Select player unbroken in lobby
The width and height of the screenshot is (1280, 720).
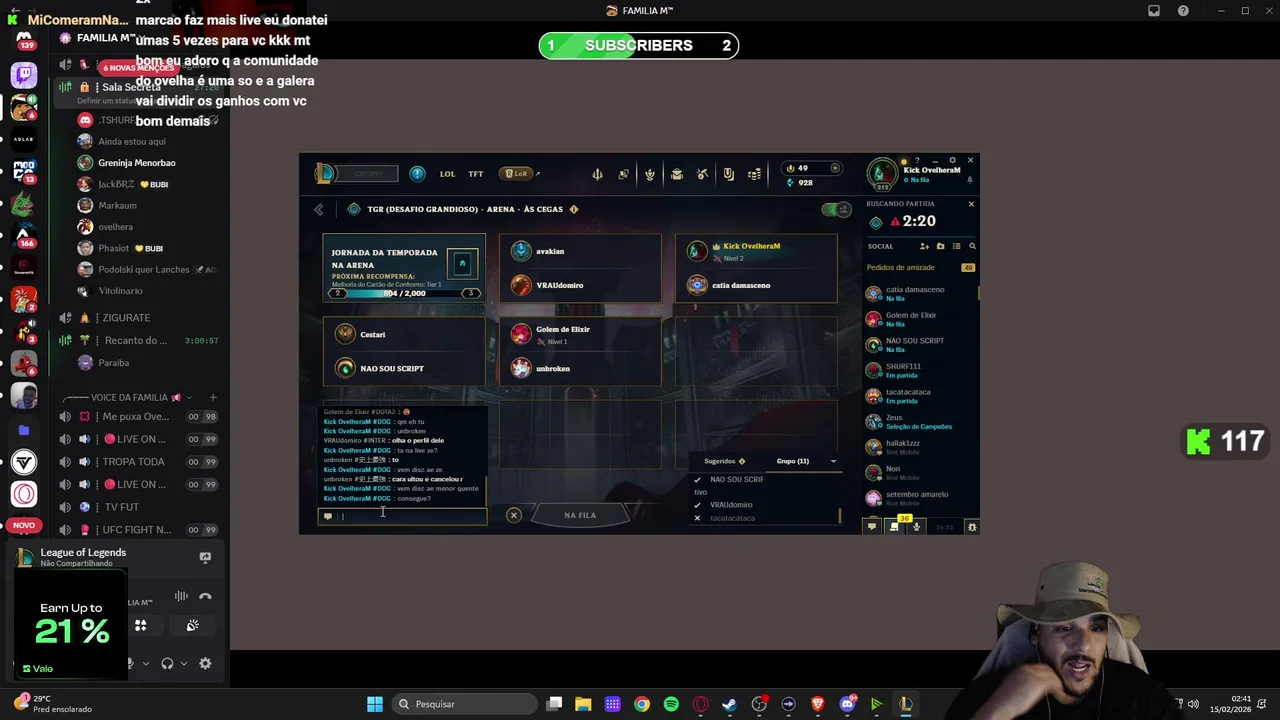click(x=580, y=368)
